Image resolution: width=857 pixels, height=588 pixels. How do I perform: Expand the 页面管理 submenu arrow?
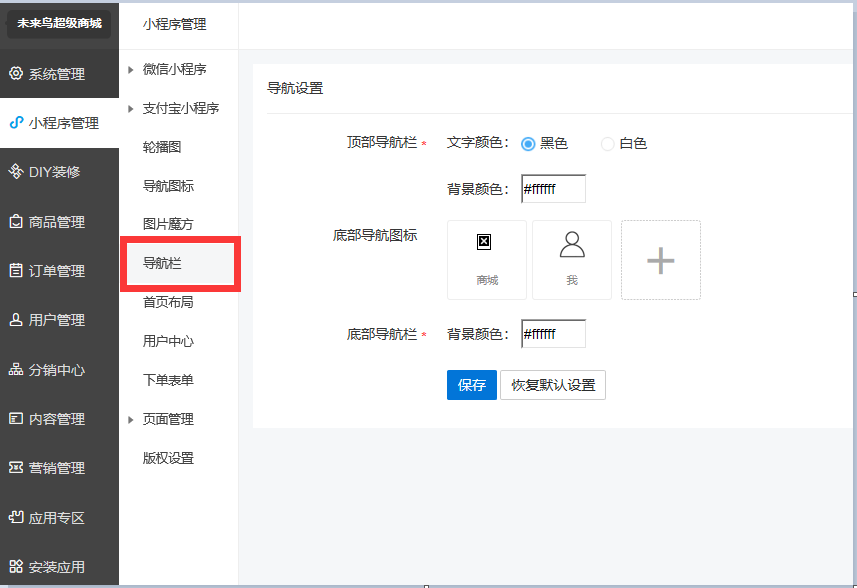coord(130,420)
